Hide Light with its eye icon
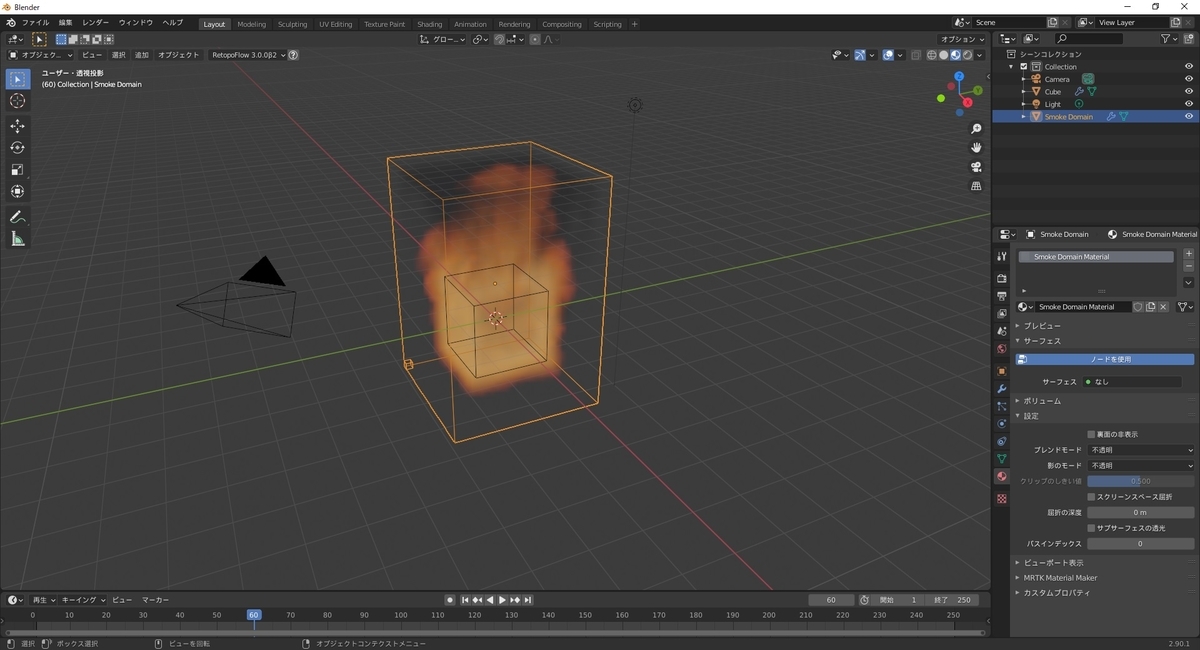Viewport: 1200px width, 650px height. click(x=1189, y=104)
